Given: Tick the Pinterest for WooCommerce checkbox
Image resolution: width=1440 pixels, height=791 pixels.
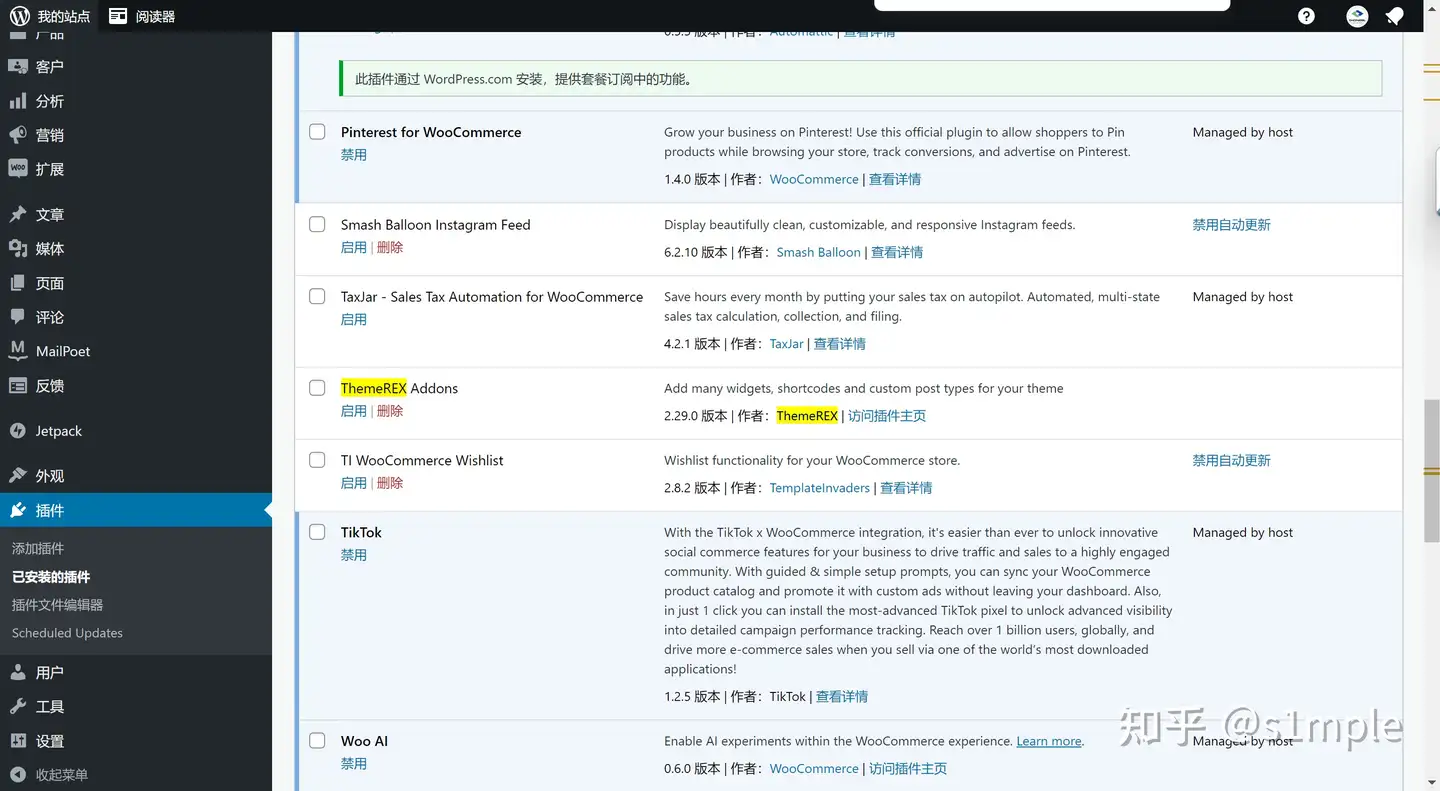Looking at the screenshot, I should (317, 132).
